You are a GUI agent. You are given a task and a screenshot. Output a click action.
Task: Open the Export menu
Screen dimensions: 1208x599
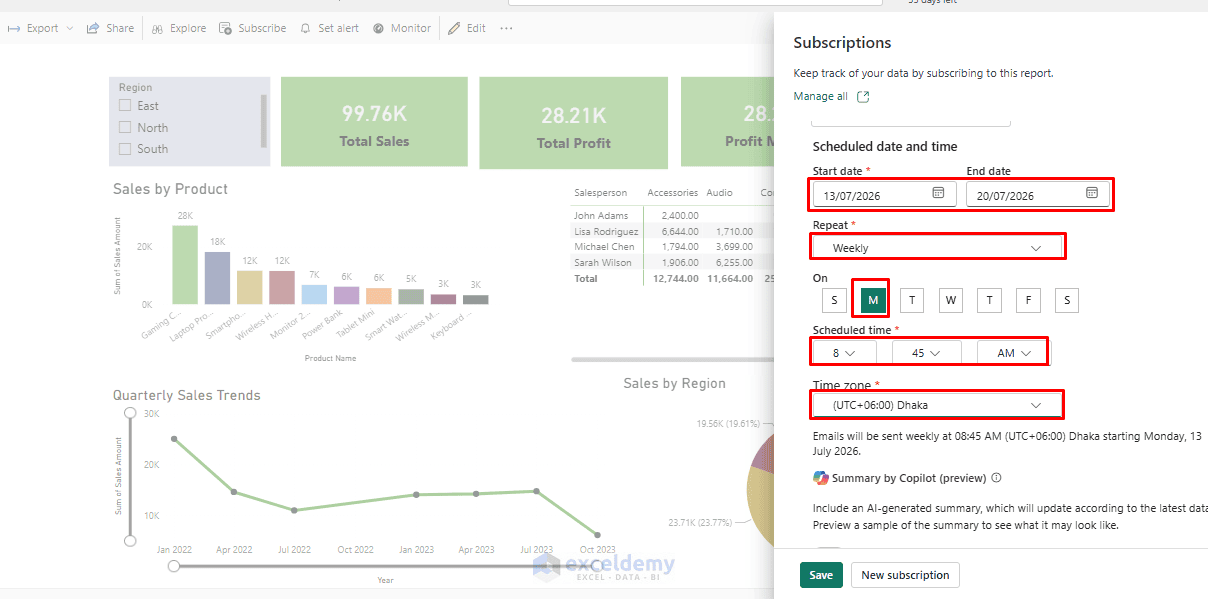coord(40,28)
